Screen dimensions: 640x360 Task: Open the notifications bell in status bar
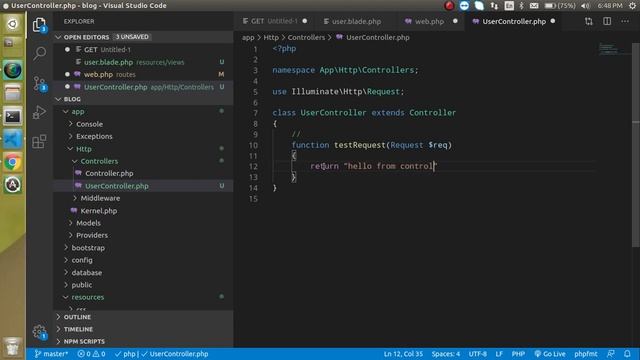[x=627, y=354]
